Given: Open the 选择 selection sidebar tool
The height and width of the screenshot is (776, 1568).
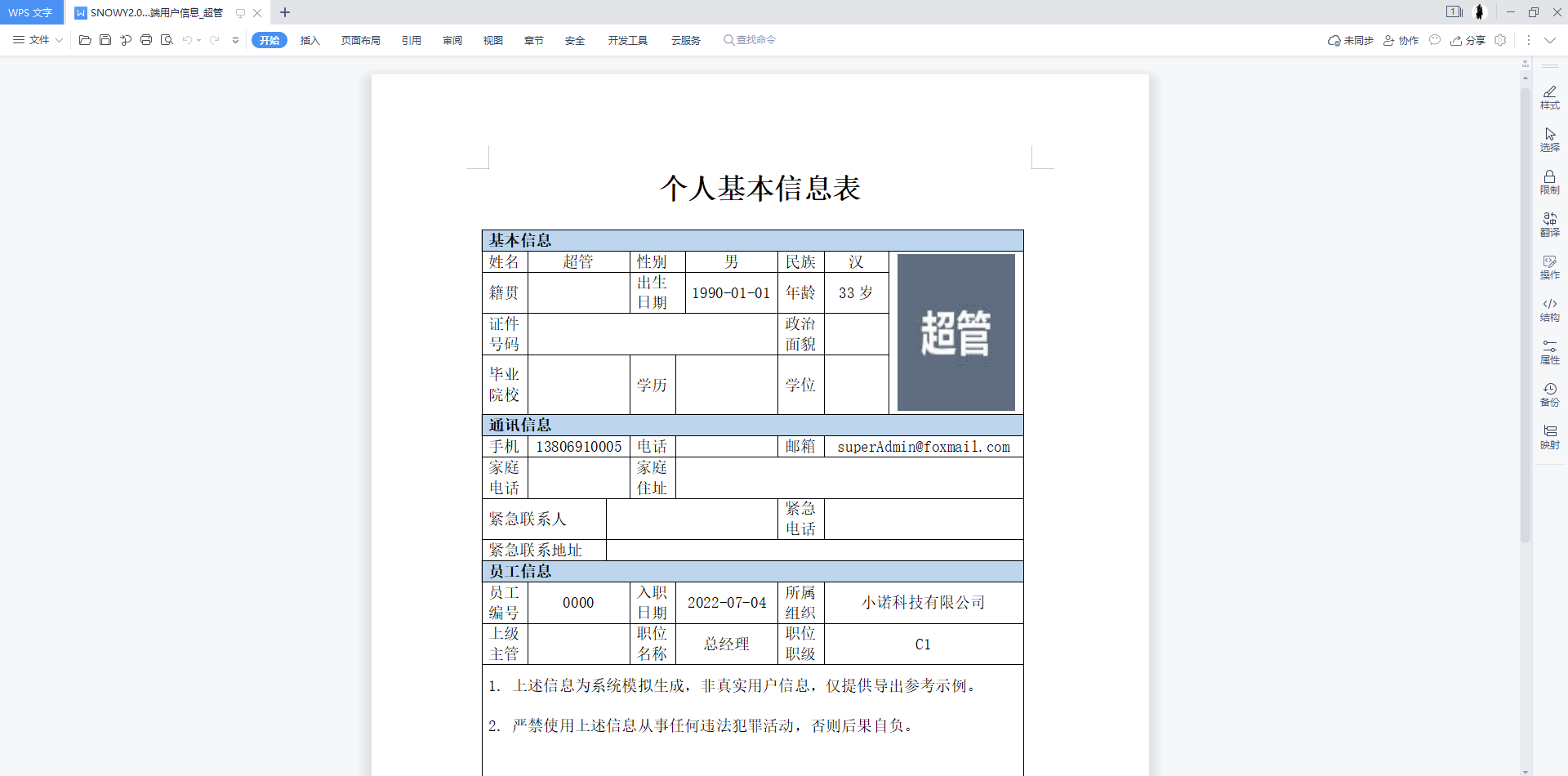Looking at the screenshot, I should point(1549,140).
